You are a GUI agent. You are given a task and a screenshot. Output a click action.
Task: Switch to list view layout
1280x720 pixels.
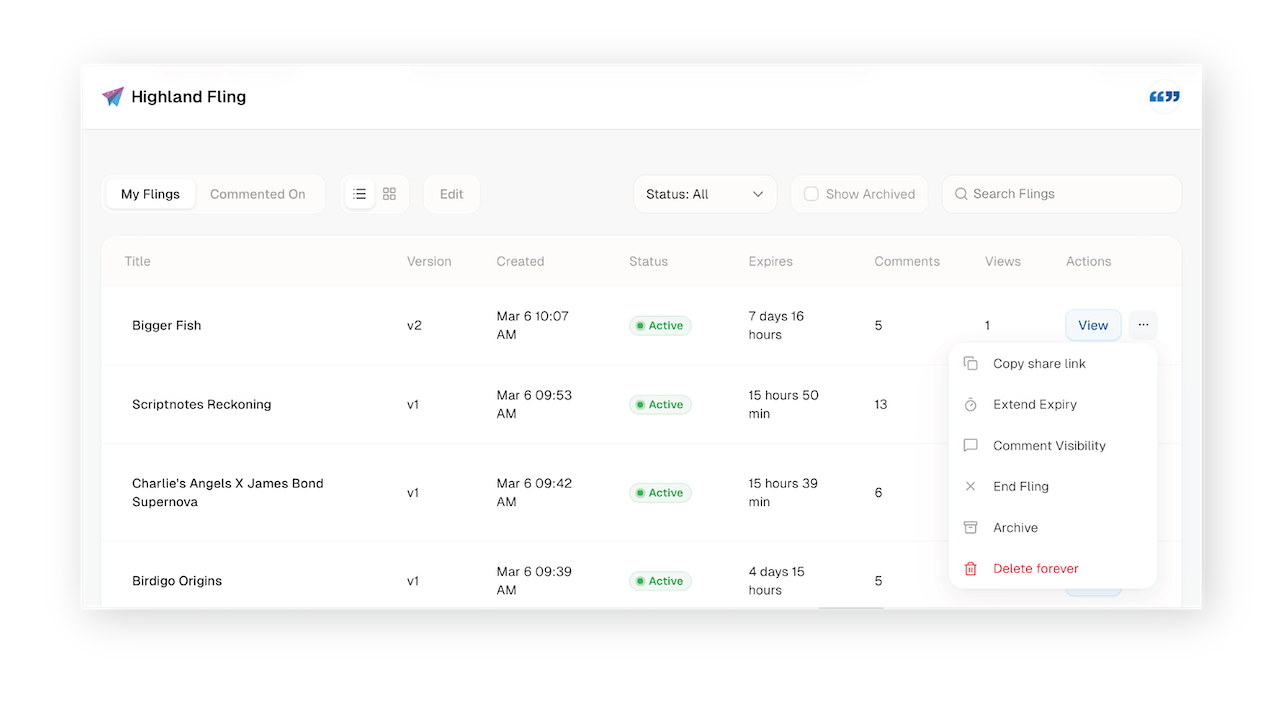point(360,194)
